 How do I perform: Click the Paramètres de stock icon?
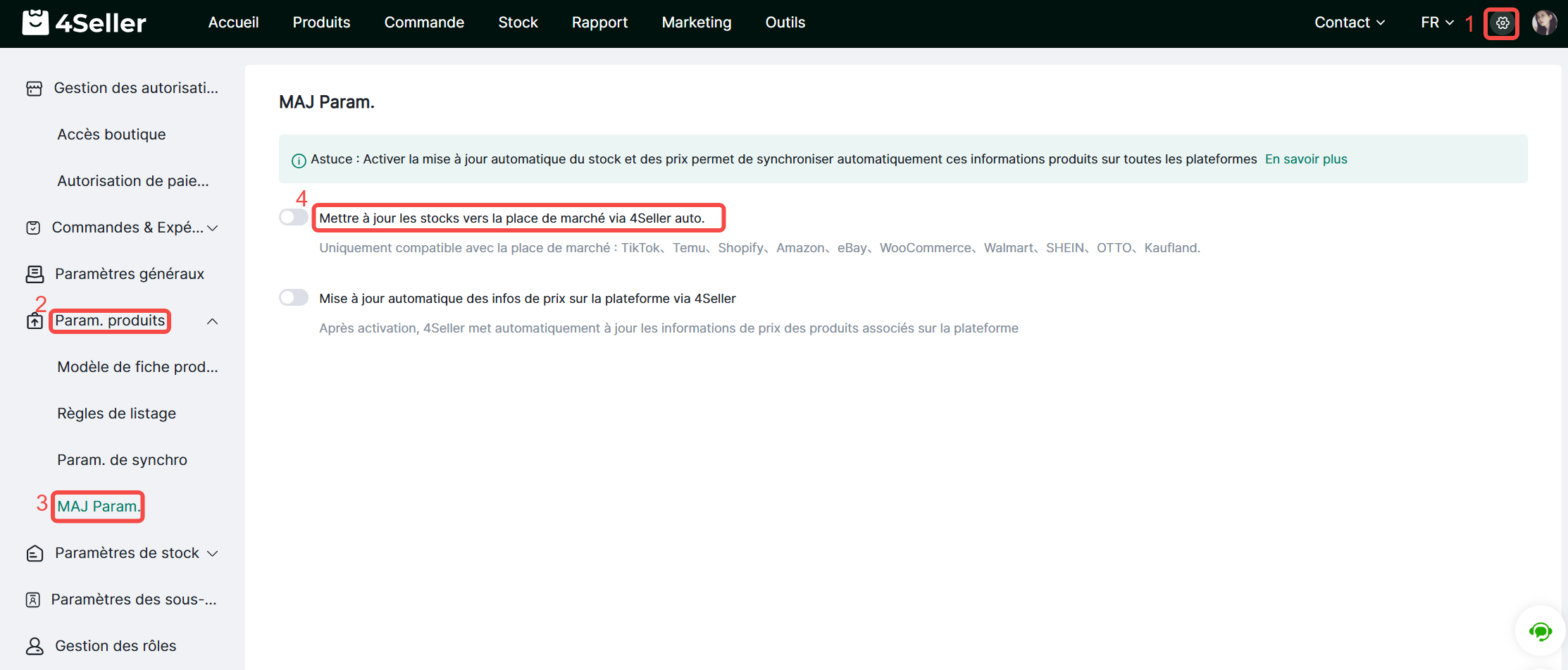(35, 553)
